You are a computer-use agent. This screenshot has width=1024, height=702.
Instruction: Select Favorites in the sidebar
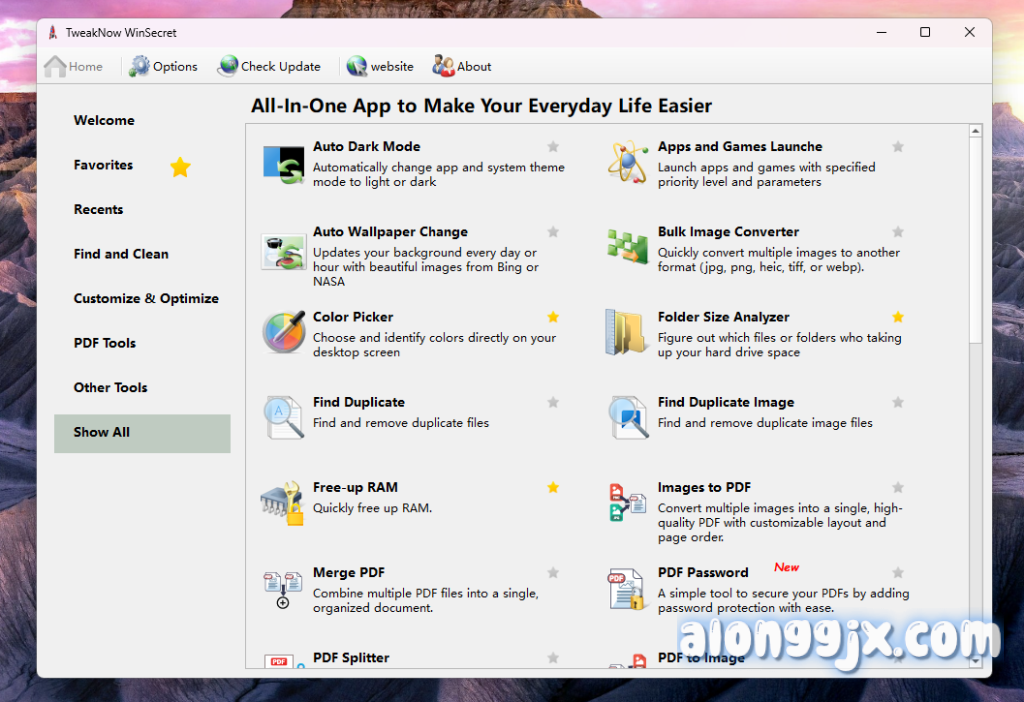pyautogui.click(x=103, y=165)
